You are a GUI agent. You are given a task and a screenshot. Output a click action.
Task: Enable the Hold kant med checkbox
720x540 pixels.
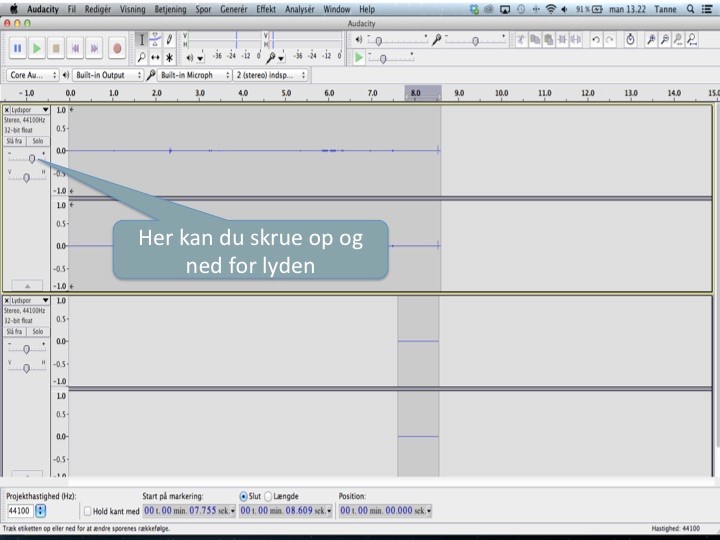coord(88,511)
